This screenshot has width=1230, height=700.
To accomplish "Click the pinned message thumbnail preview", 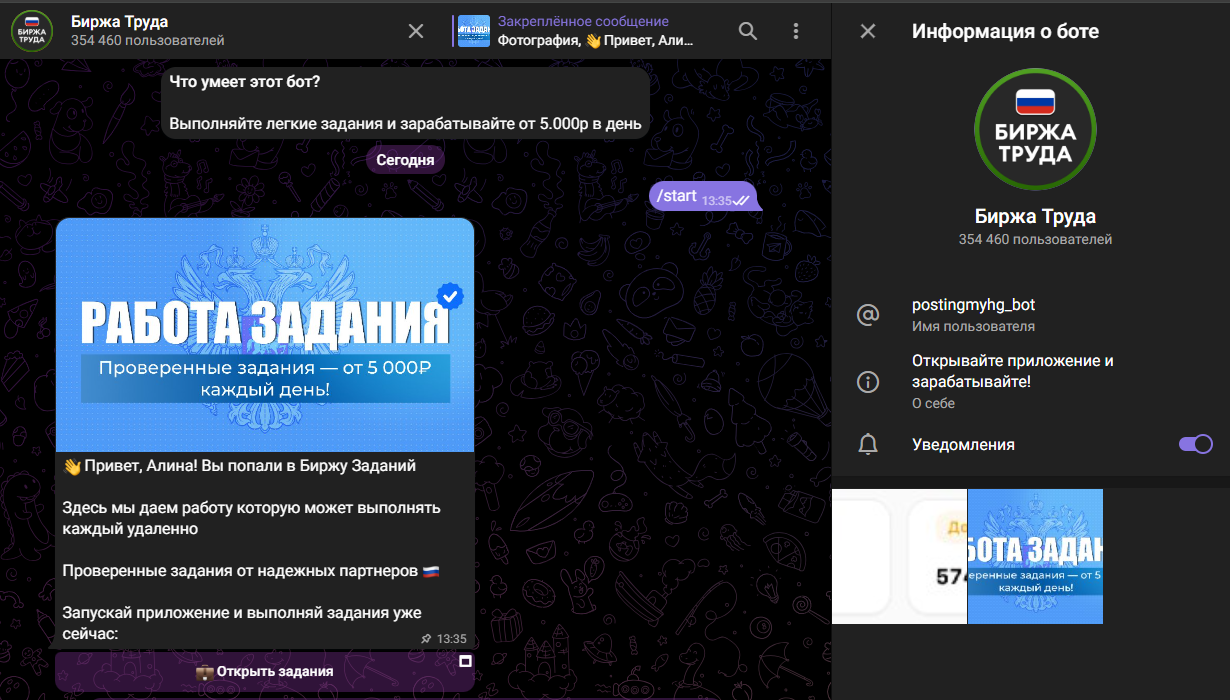I will pos(473,31).
